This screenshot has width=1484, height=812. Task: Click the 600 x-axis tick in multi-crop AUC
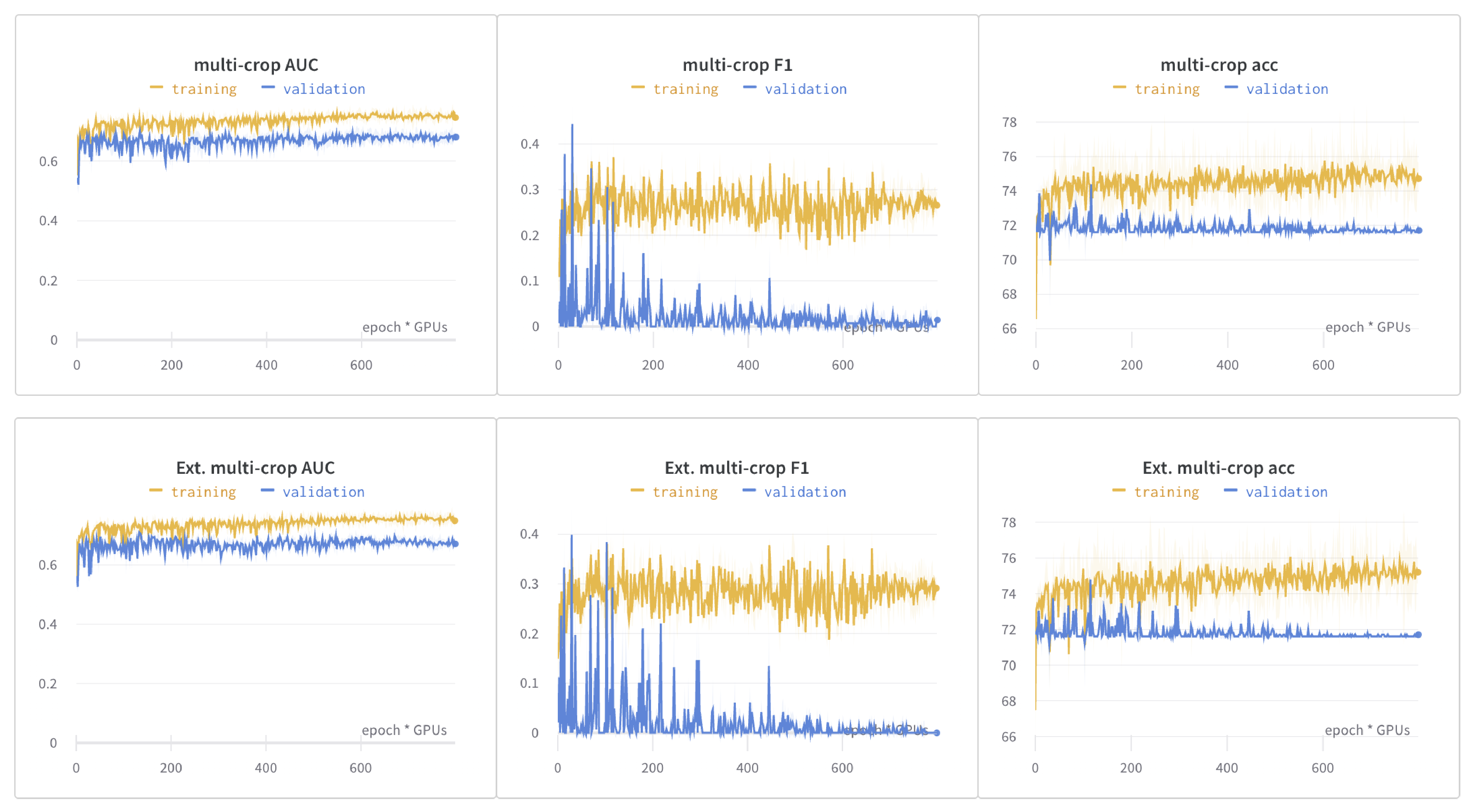361,364
